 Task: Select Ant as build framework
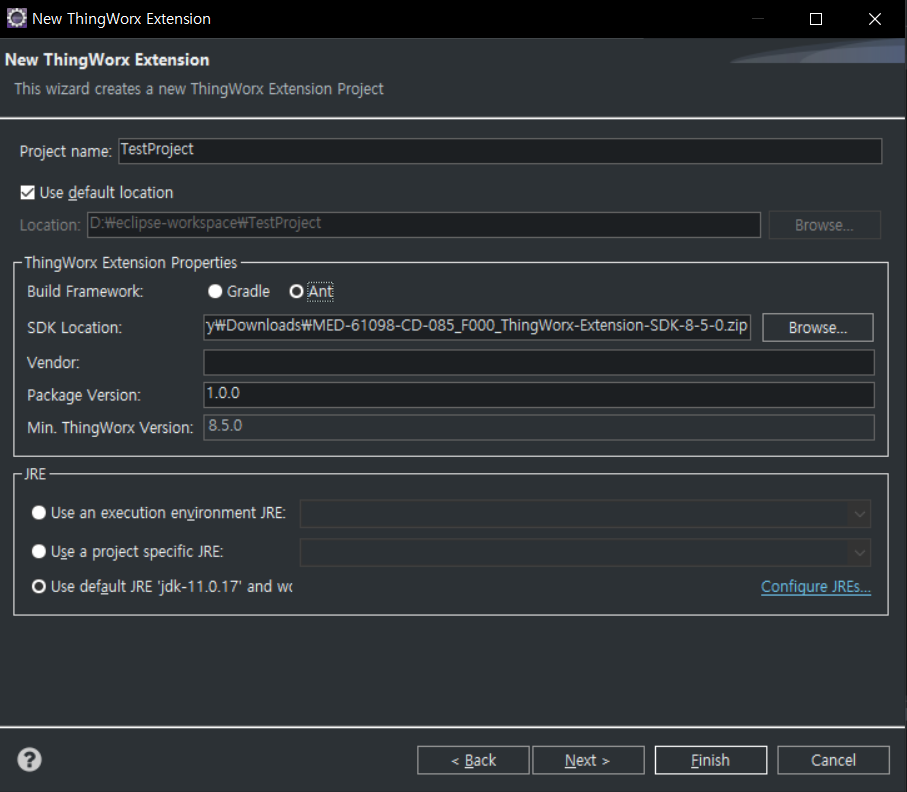296,291
